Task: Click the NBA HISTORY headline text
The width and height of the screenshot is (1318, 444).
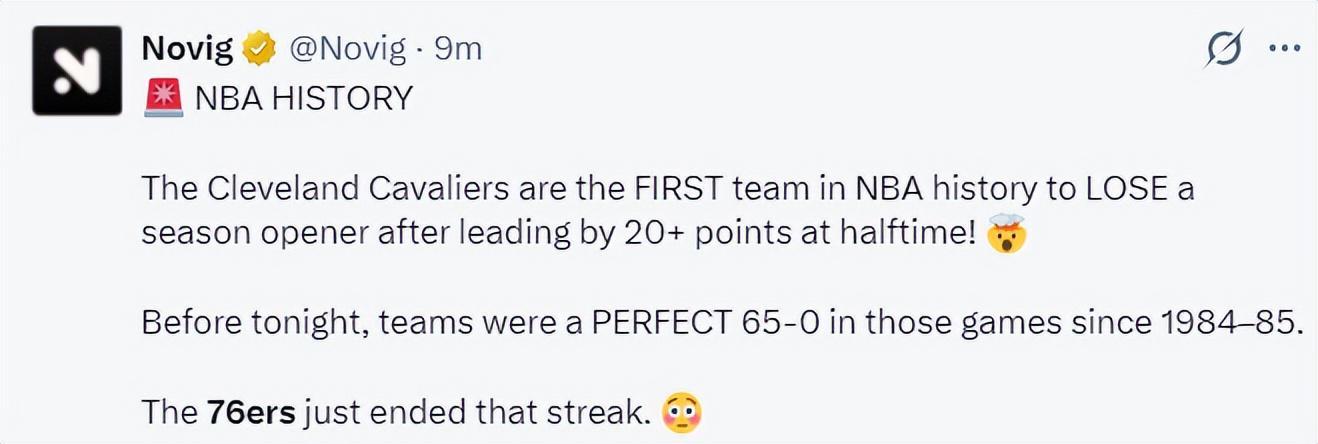Action: pyautogui.click(x=304, y=98)
